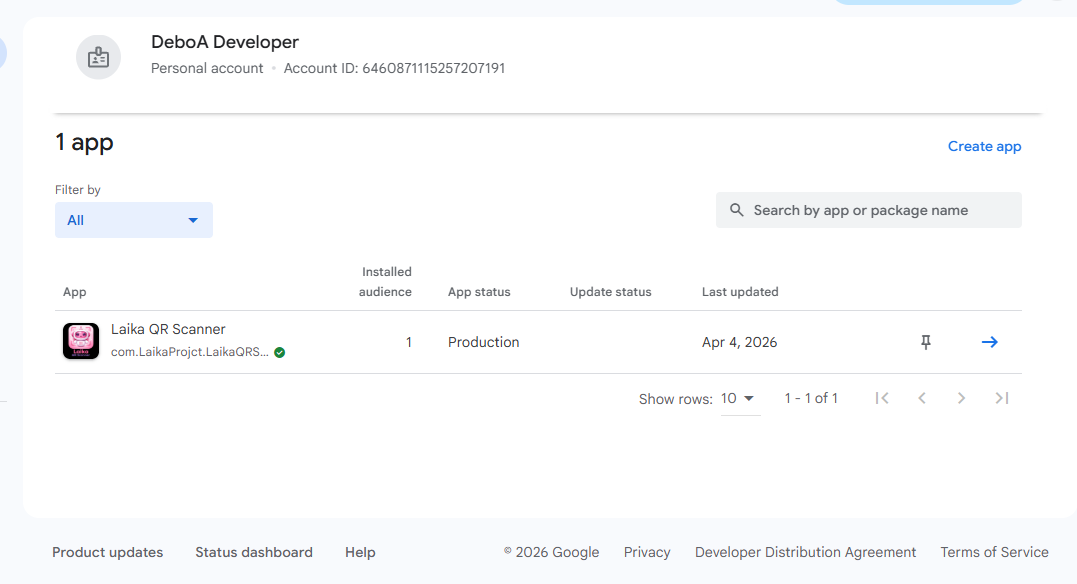Open the Privacy footer link

[647, 552]
